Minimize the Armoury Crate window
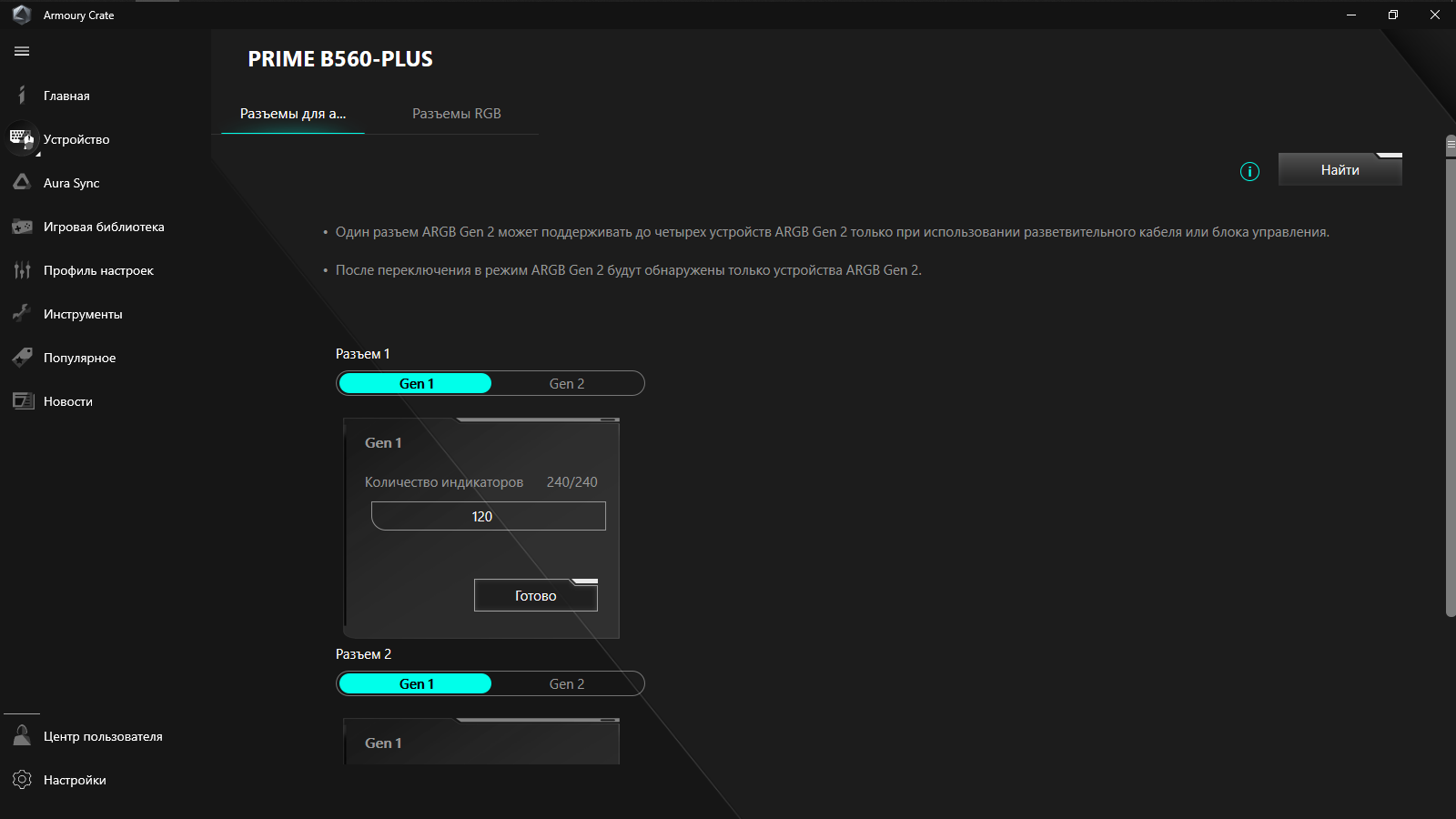This screenshot has height=819, width=1456. pyautogui.click(x=1351, y=15)
